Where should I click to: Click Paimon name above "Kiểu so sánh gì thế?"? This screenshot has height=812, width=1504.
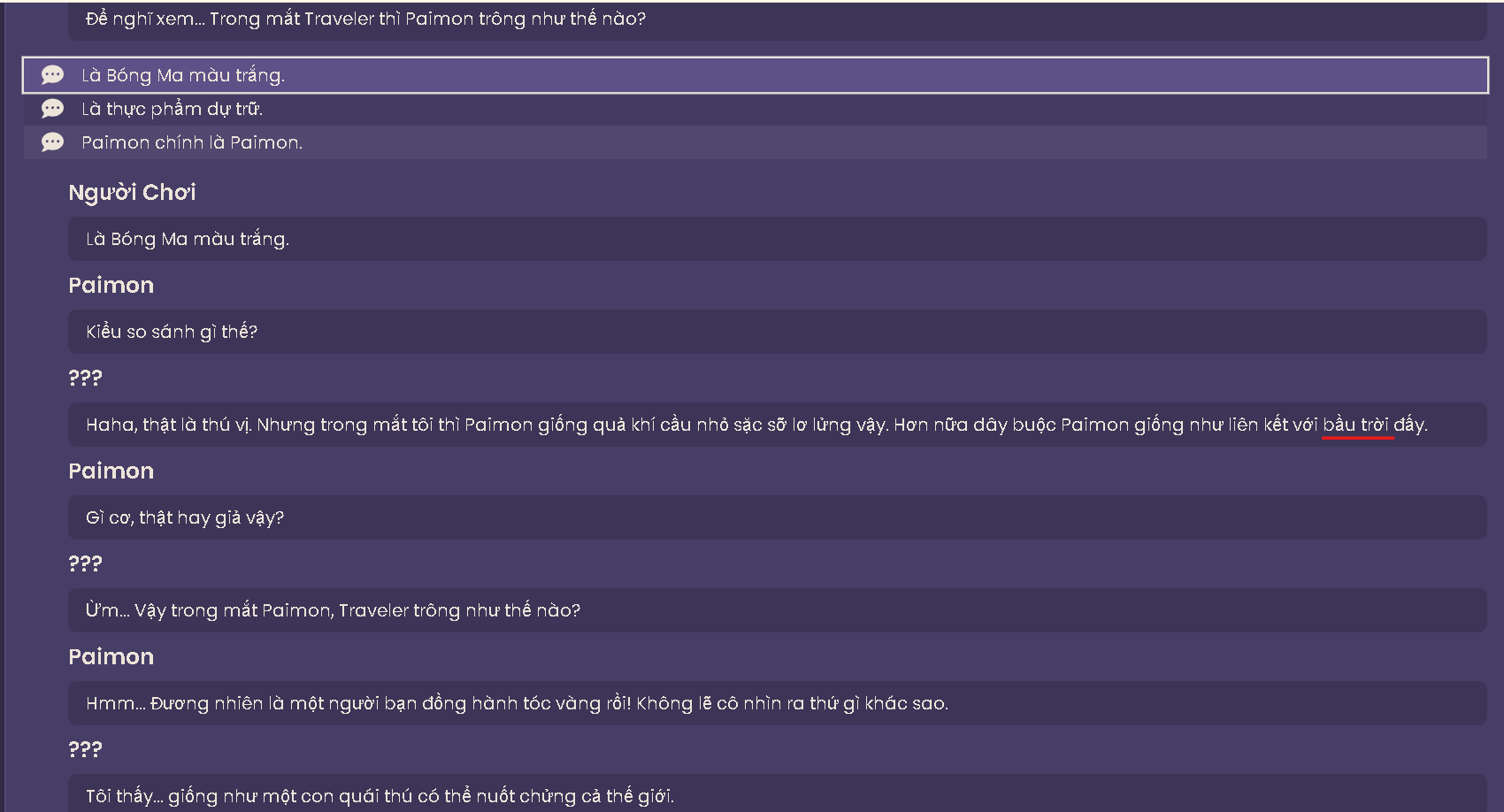pos(111,285)
